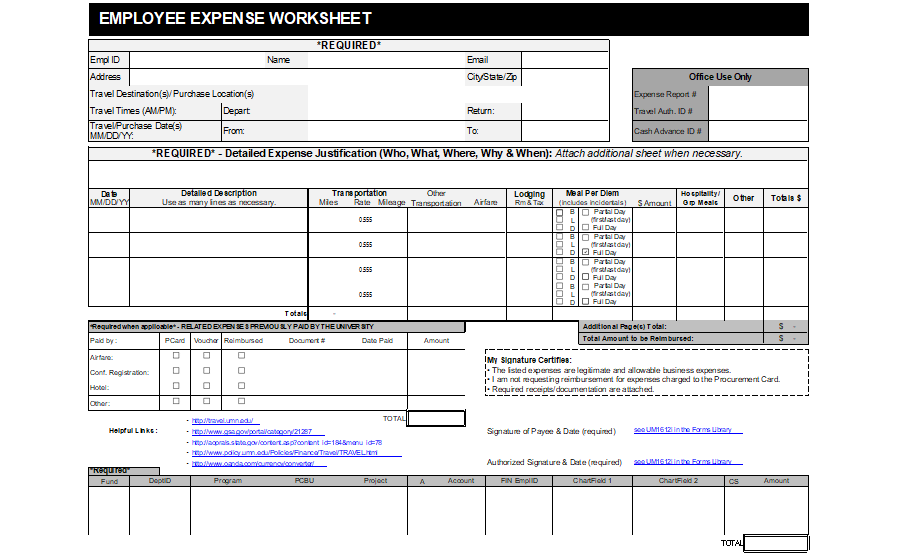The width and height of the screenshot is (900, 559).
Task: Click the "Airfare:" row label
Action: coord(102,358)
